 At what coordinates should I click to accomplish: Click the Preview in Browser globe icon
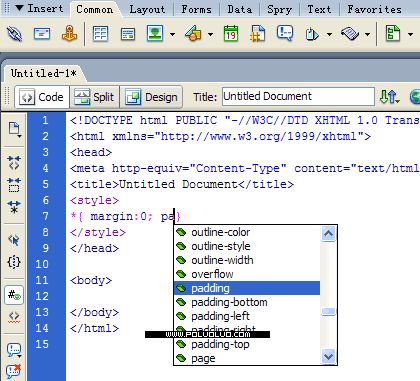tap(415, 97)
